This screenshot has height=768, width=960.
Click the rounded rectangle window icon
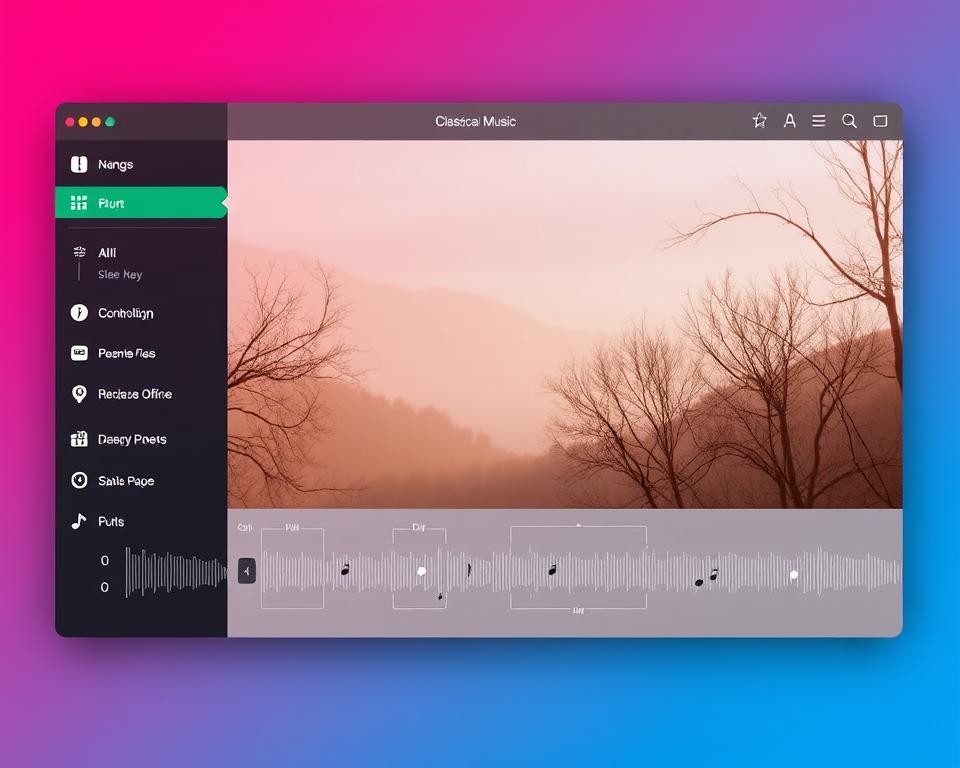click(880, 121)
